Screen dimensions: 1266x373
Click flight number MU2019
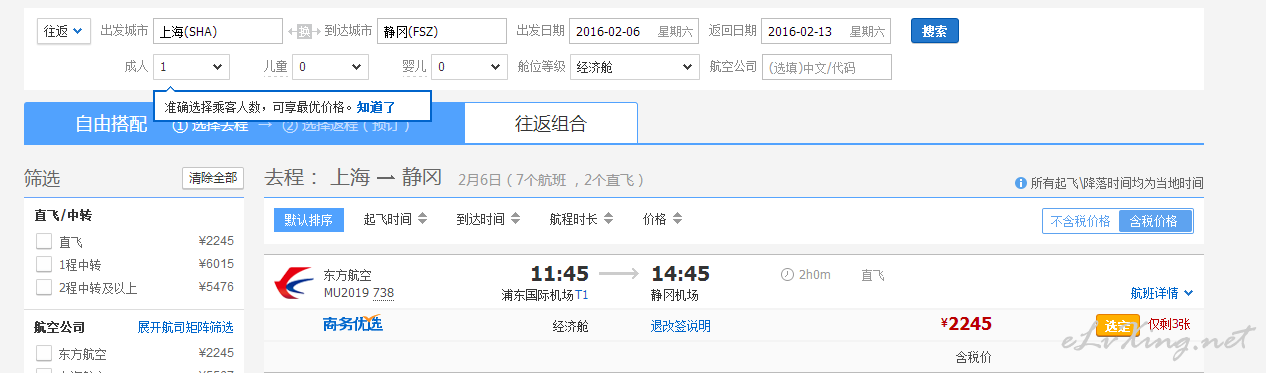(x=346, y=293)
